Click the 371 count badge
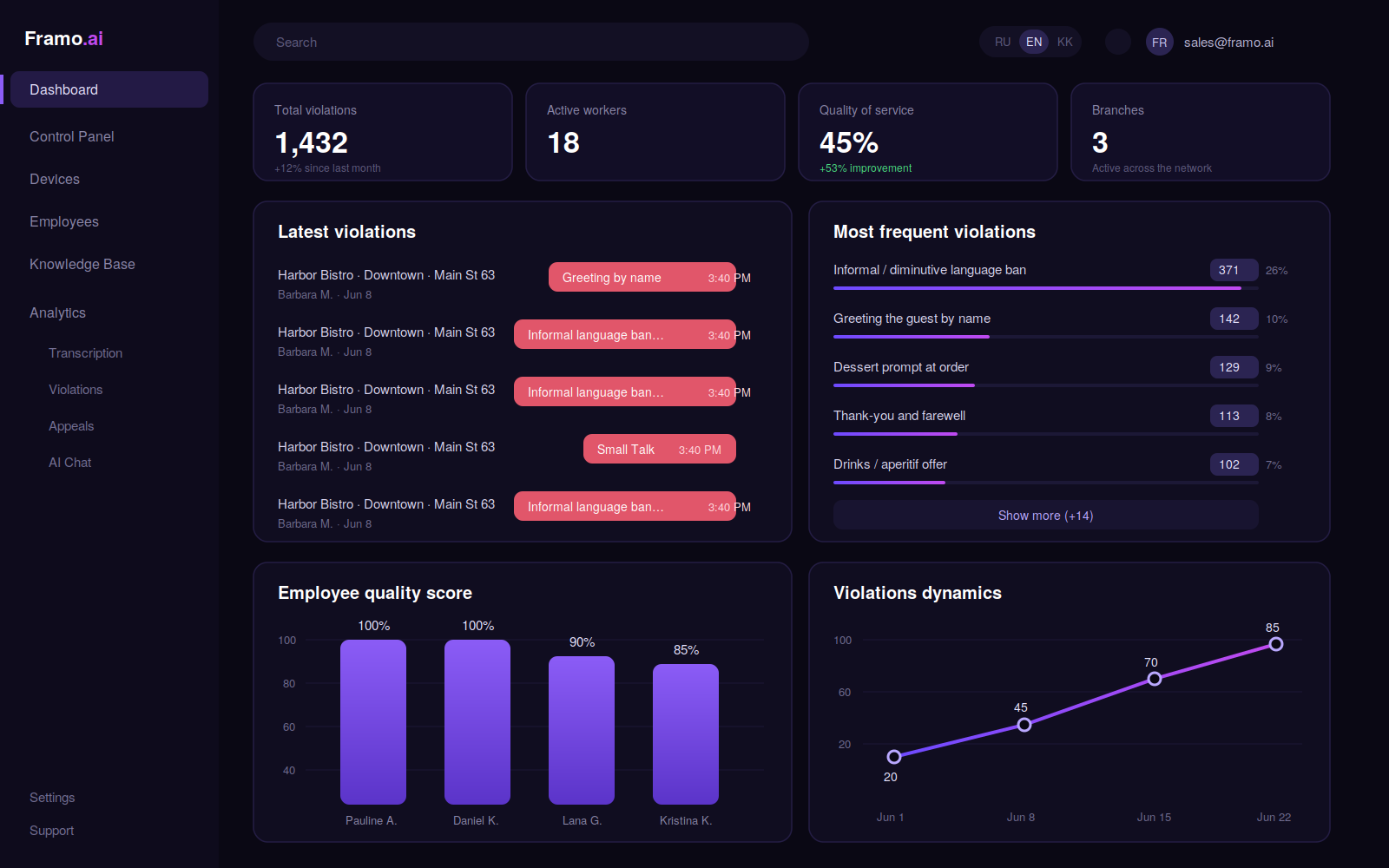The height and width of the screenshot is (868, 1389). pyautogui.click(x=1234, y=270)
